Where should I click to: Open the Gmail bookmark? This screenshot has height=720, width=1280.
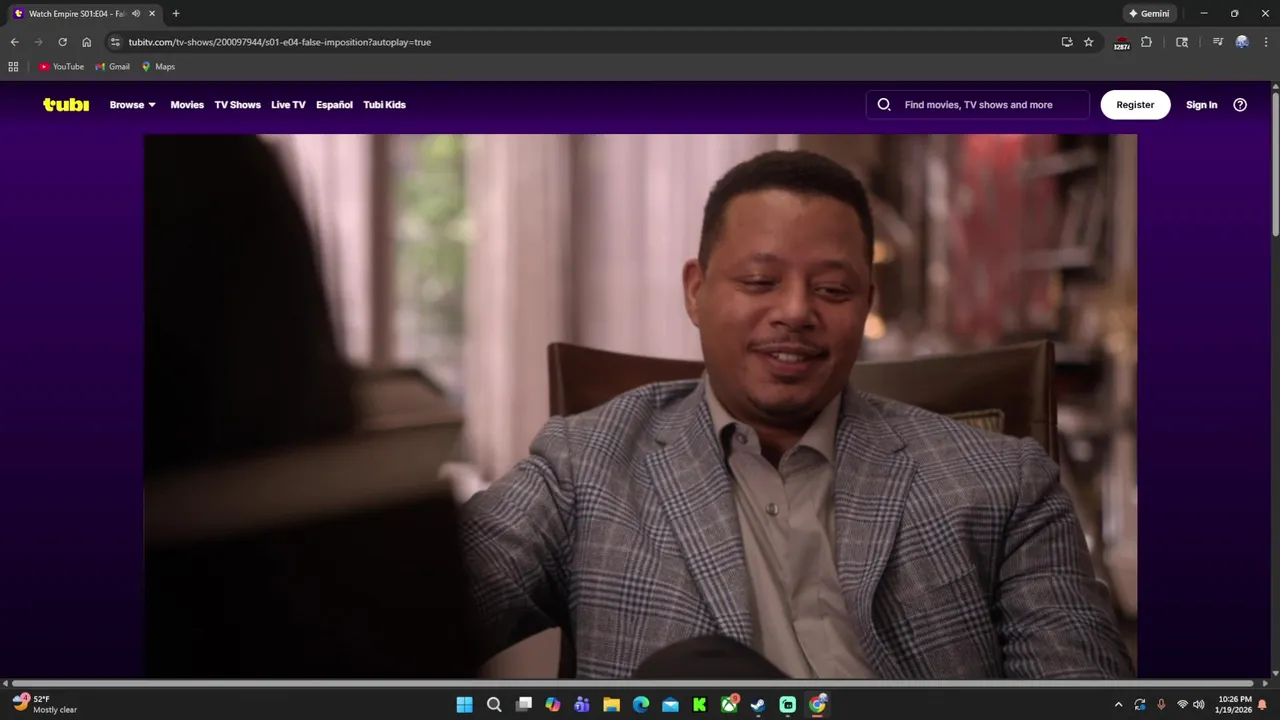pos(112,67)
